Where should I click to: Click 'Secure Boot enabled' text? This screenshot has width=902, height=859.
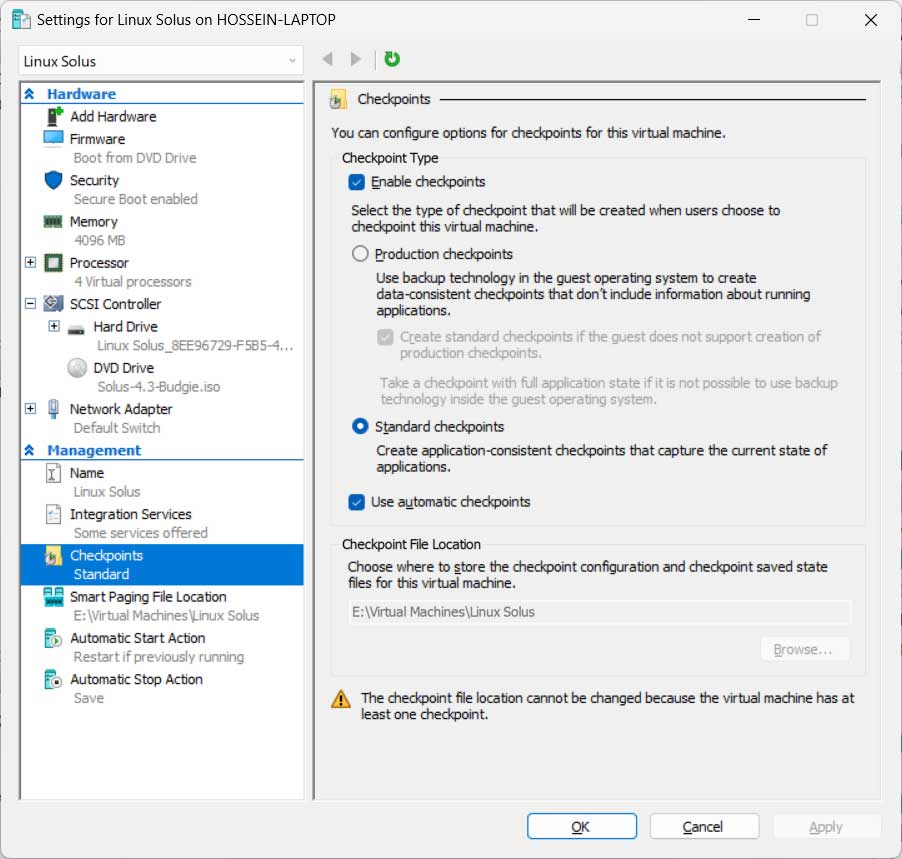click(x=136, y=199)
